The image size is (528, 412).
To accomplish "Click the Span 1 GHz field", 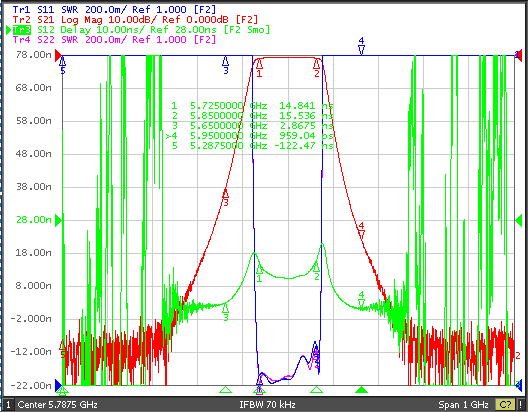I will (463, 404).
